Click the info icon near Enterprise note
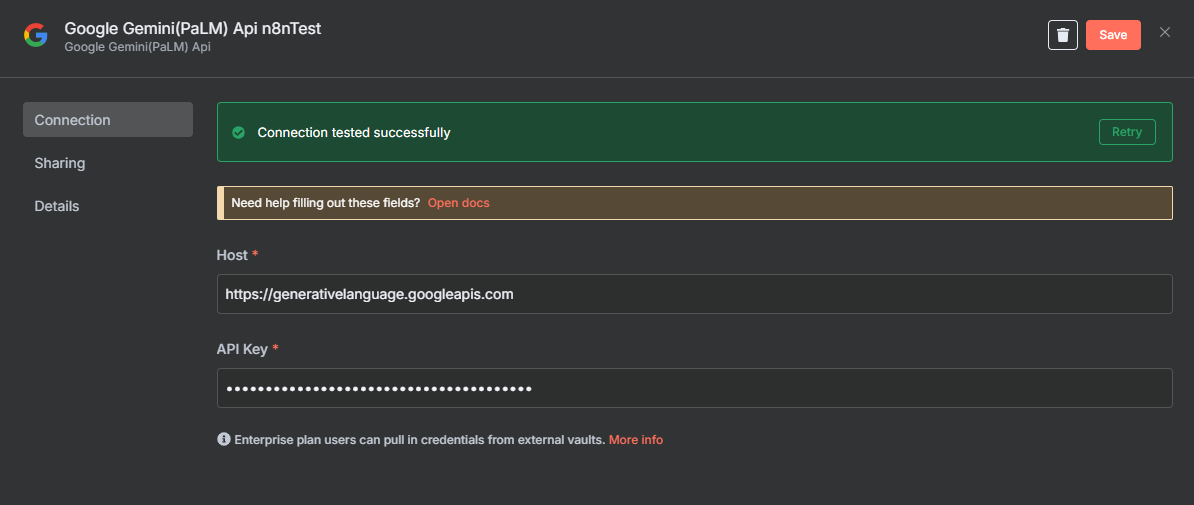The image size is (1194, 505). [x=224, y=439]
